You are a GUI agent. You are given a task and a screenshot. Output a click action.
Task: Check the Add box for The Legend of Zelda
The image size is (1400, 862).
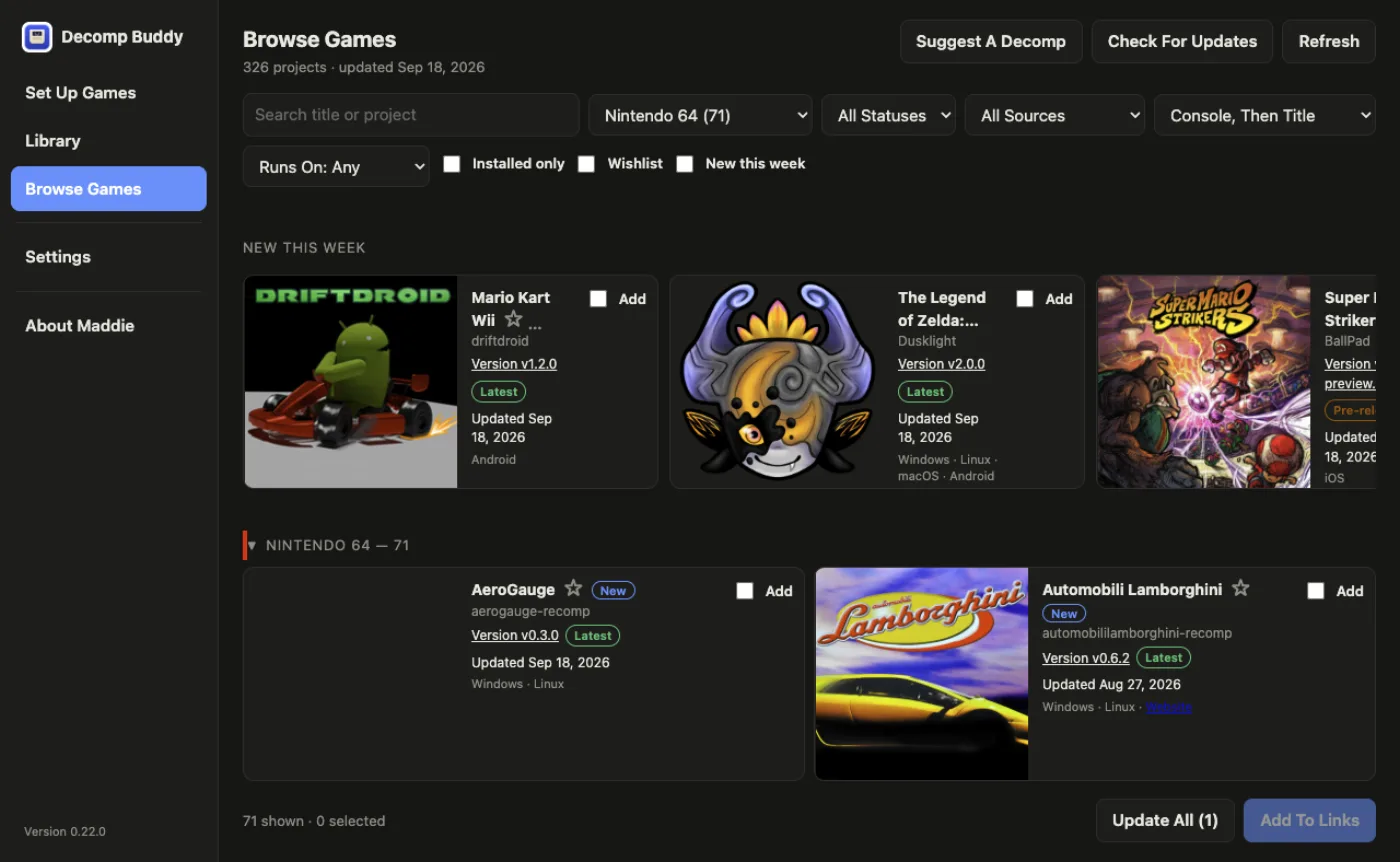1025,298
